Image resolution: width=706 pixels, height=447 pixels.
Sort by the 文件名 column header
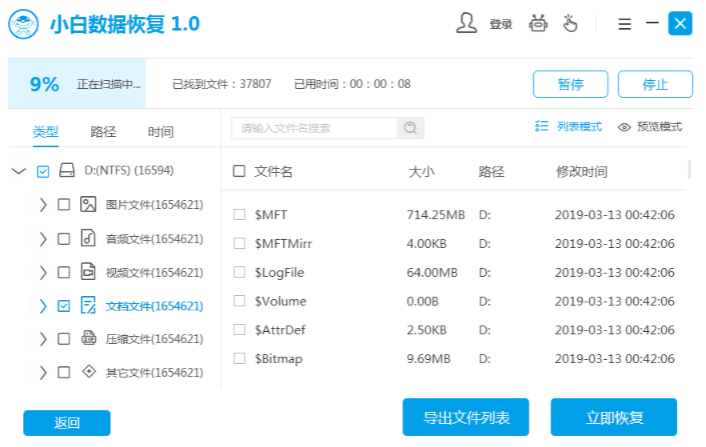click(273, 172)
